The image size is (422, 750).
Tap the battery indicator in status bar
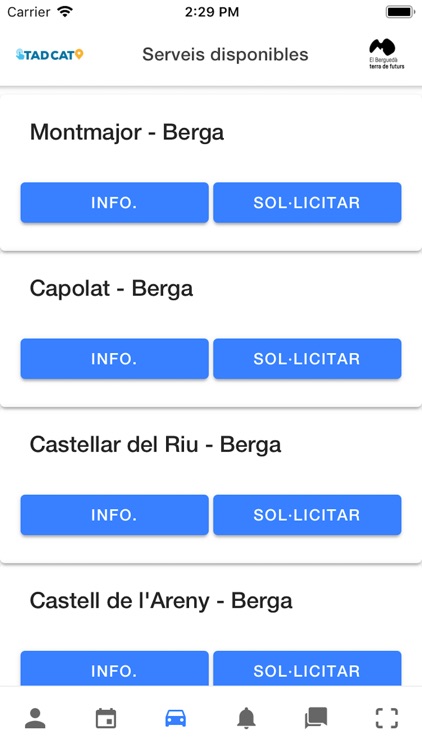click(x=400, y=12)
